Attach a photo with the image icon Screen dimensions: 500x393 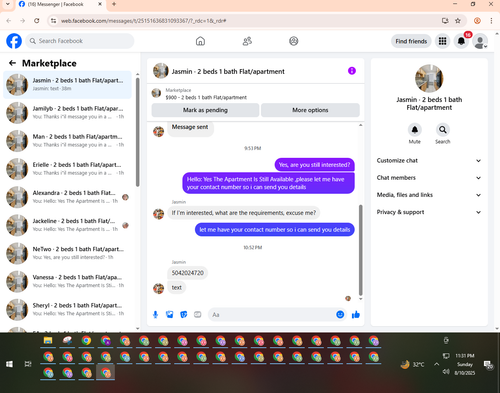coord(170,314)
